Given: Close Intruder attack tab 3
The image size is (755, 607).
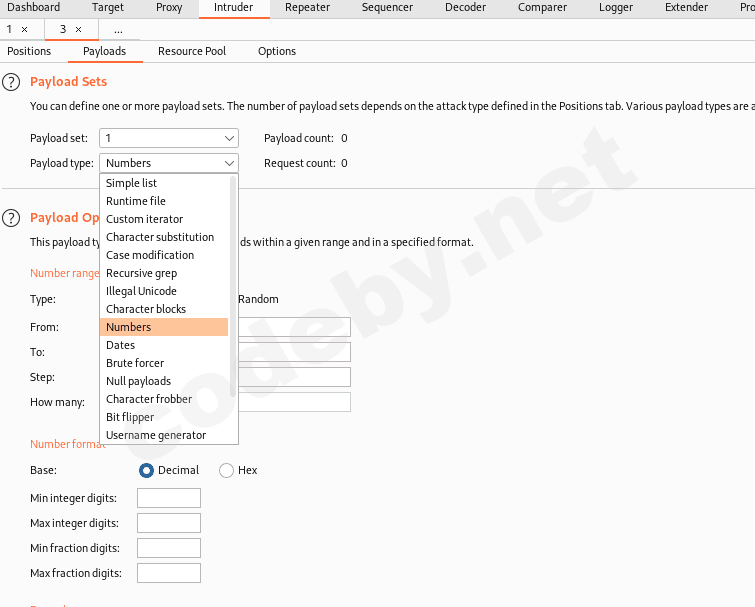Looking at the screenshot, I should (x=78, y=29).
